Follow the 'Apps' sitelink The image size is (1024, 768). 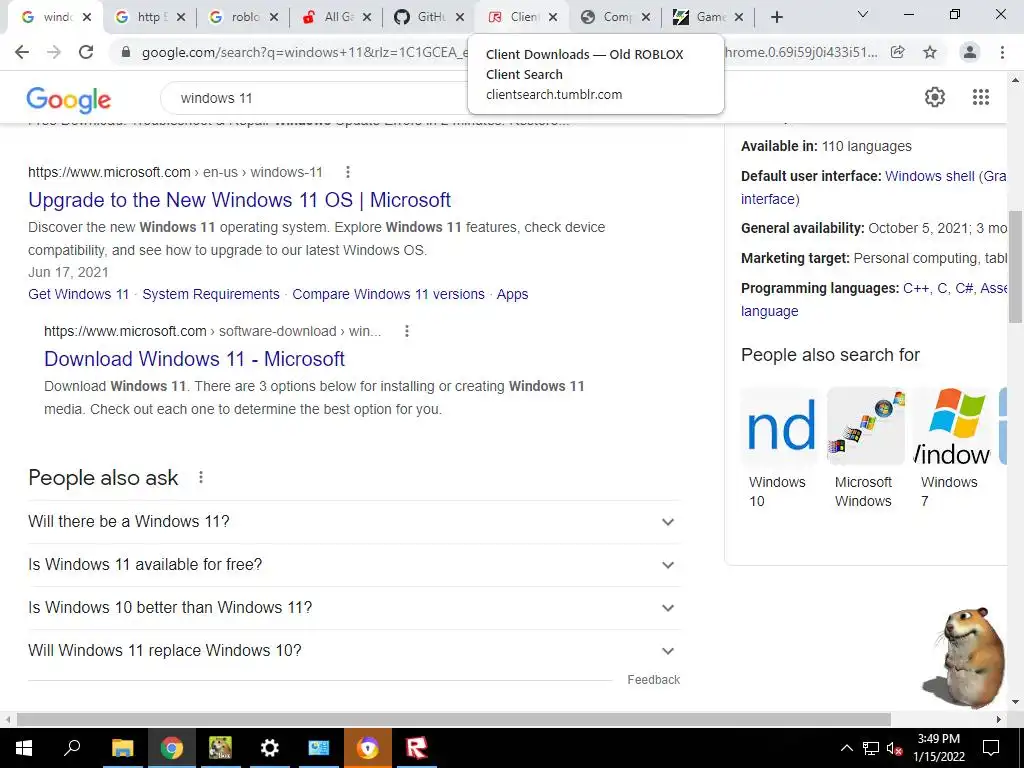513,295
